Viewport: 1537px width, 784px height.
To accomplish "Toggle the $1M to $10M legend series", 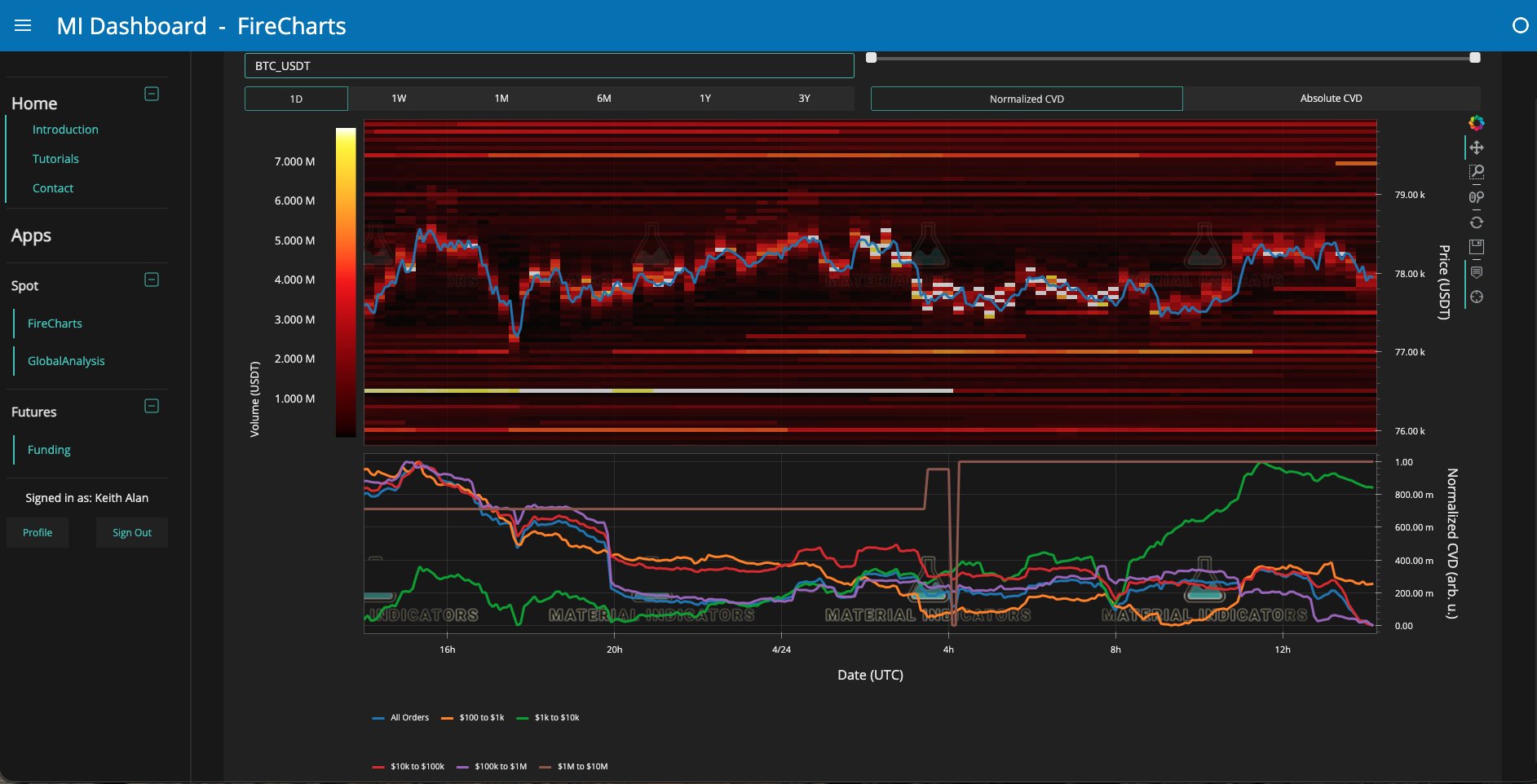I will pyautogui.click(x=573, y=767).
